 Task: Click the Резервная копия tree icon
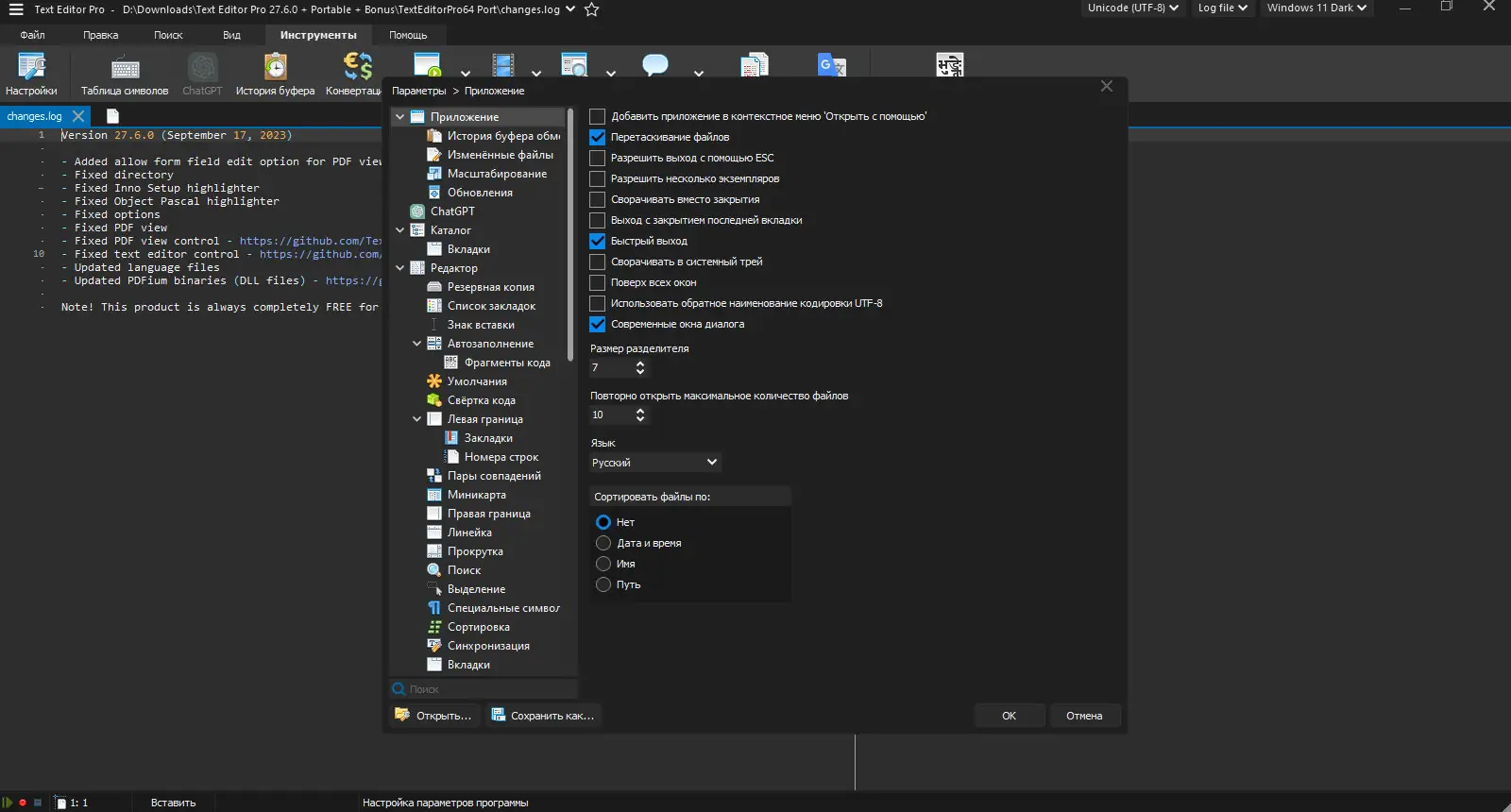coord(434,287)
